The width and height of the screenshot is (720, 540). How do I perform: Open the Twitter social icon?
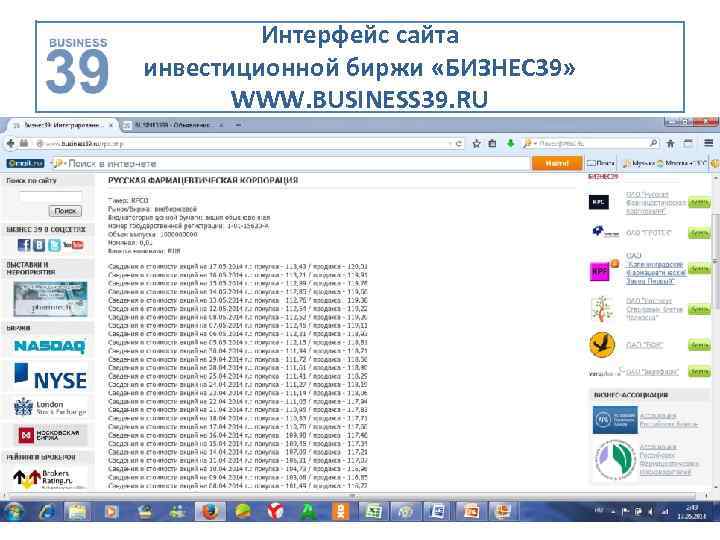click(54, 245)
